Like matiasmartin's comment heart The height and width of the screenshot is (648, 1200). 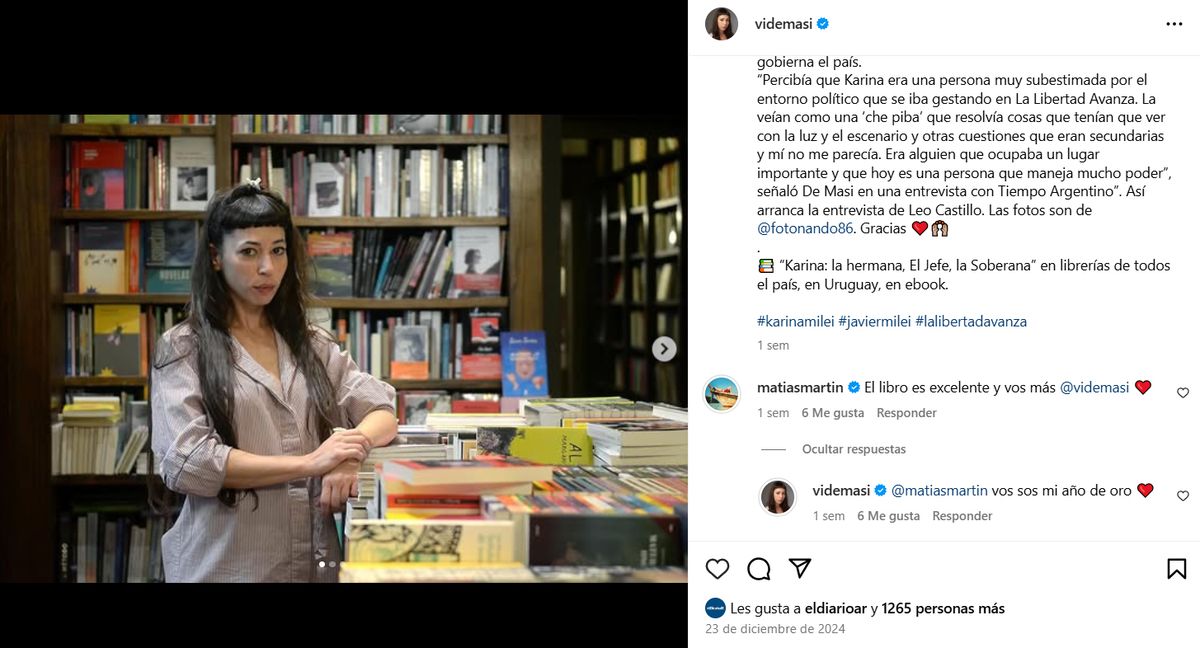tap(1183, 393)
